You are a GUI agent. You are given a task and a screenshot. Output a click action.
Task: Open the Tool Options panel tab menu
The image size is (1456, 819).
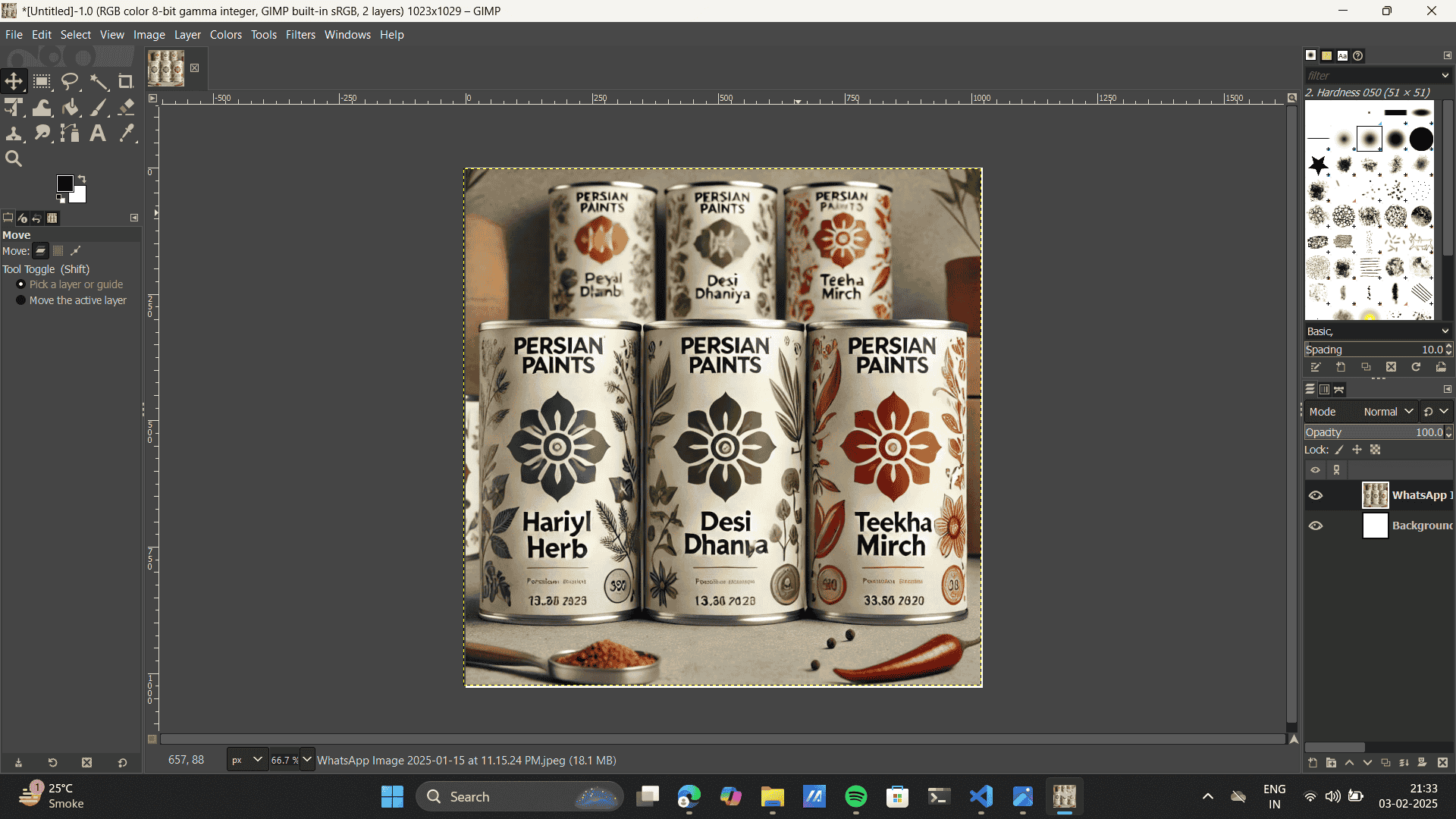[134, 218]
